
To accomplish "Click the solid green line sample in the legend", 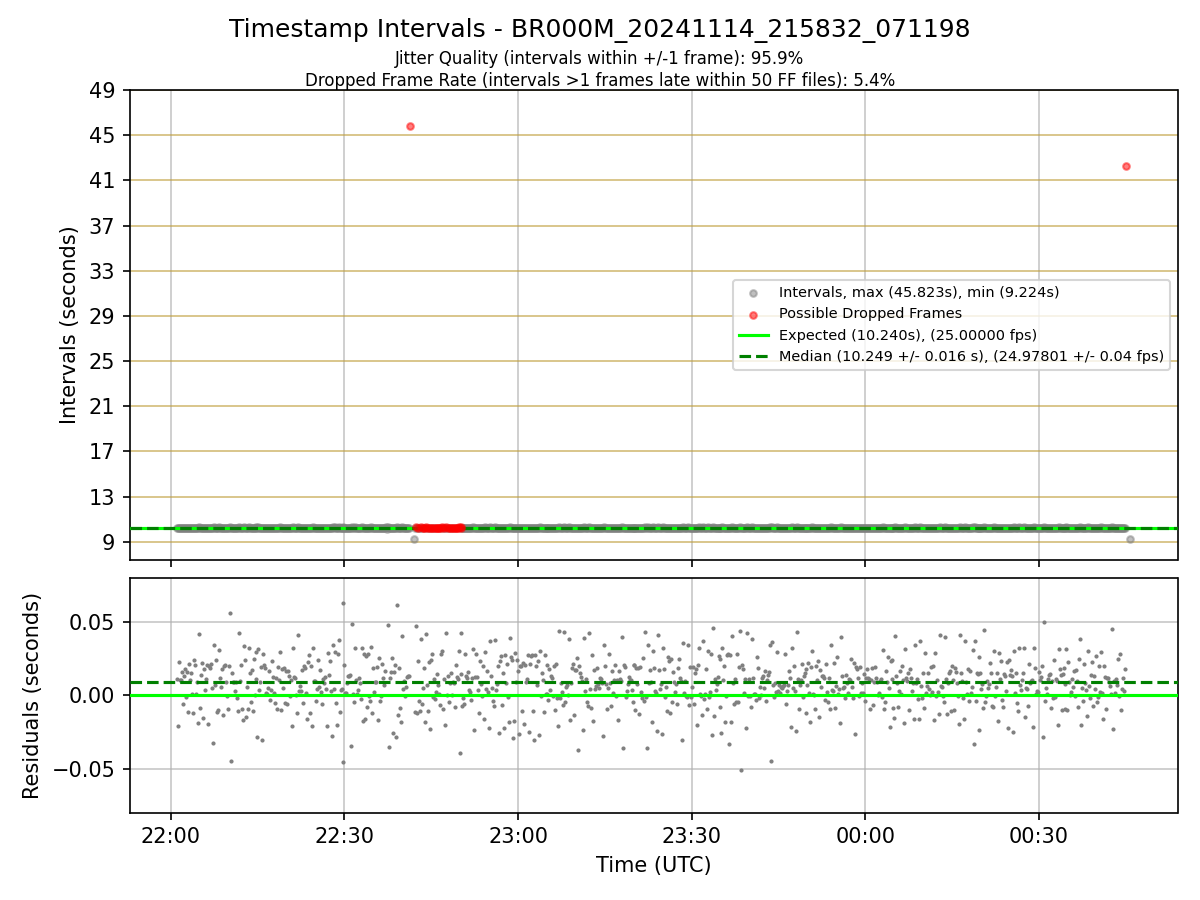I will point(753,335).
